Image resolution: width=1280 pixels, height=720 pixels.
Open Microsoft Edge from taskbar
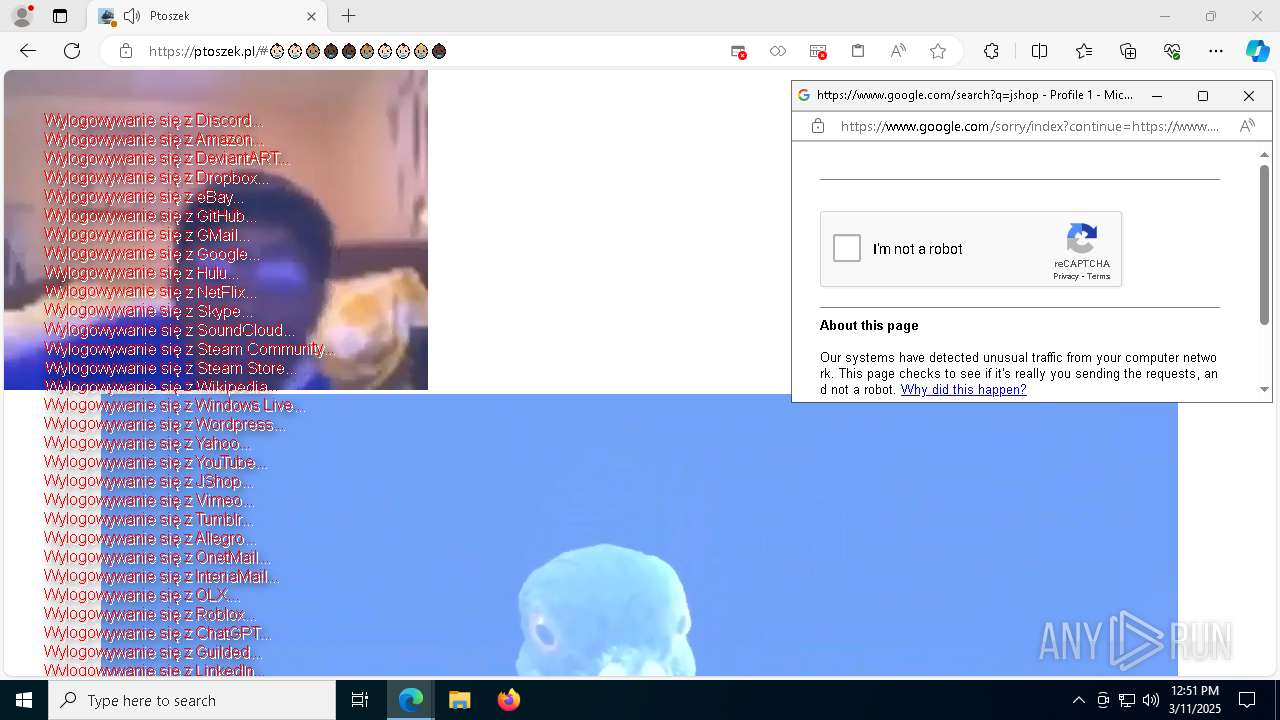(x=411, y=700)
